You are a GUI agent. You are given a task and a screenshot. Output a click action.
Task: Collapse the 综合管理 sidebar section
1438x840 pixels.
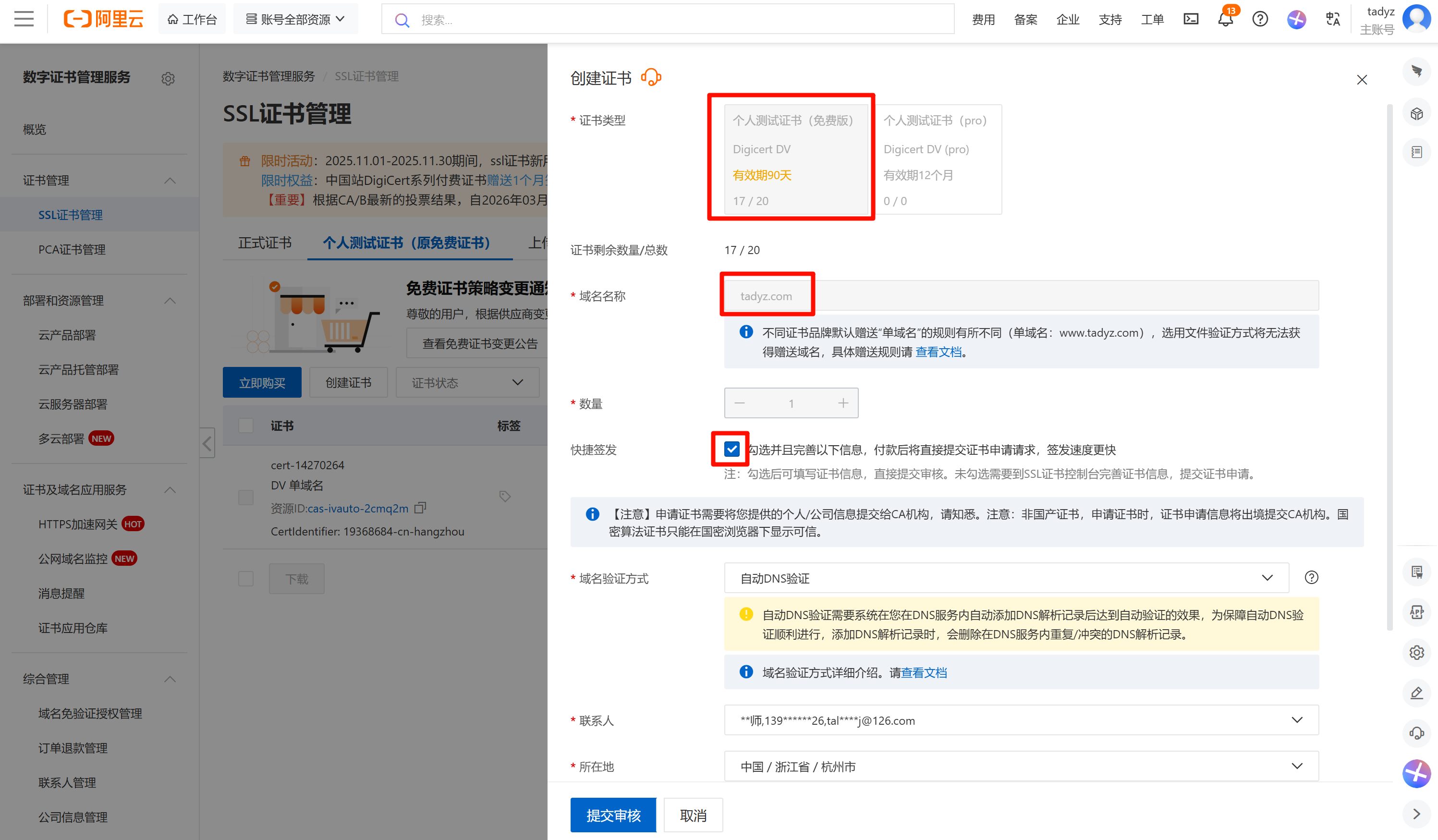[170, 679]
